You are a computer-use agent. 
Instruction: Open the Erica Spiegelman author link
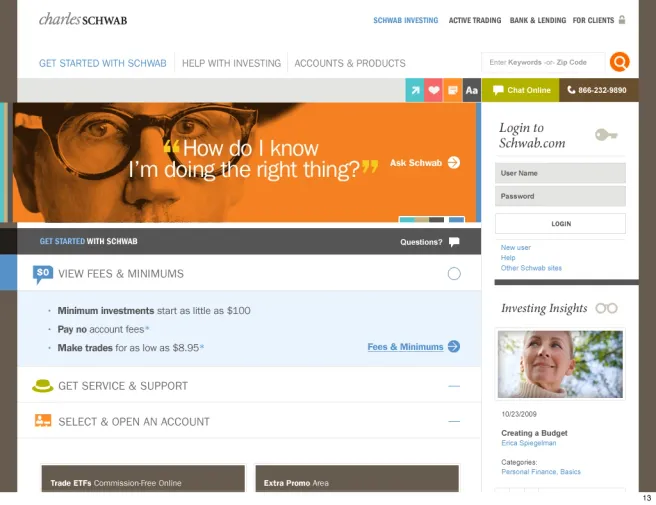(x=528, y=443)
